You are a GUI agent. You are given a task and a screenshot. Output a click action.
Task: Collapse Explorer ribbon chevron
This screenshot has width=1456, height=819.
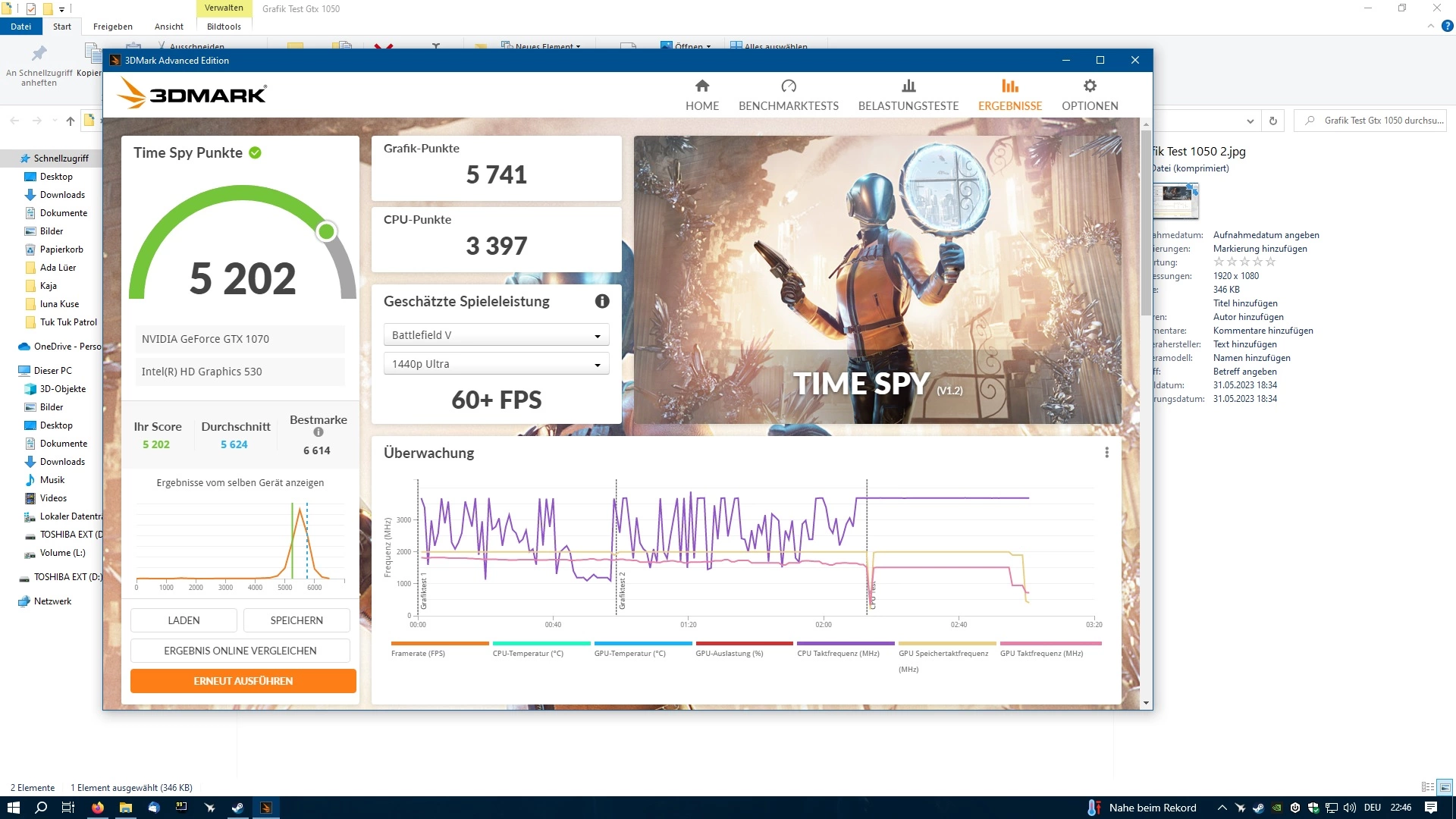tap(1431, 26)
